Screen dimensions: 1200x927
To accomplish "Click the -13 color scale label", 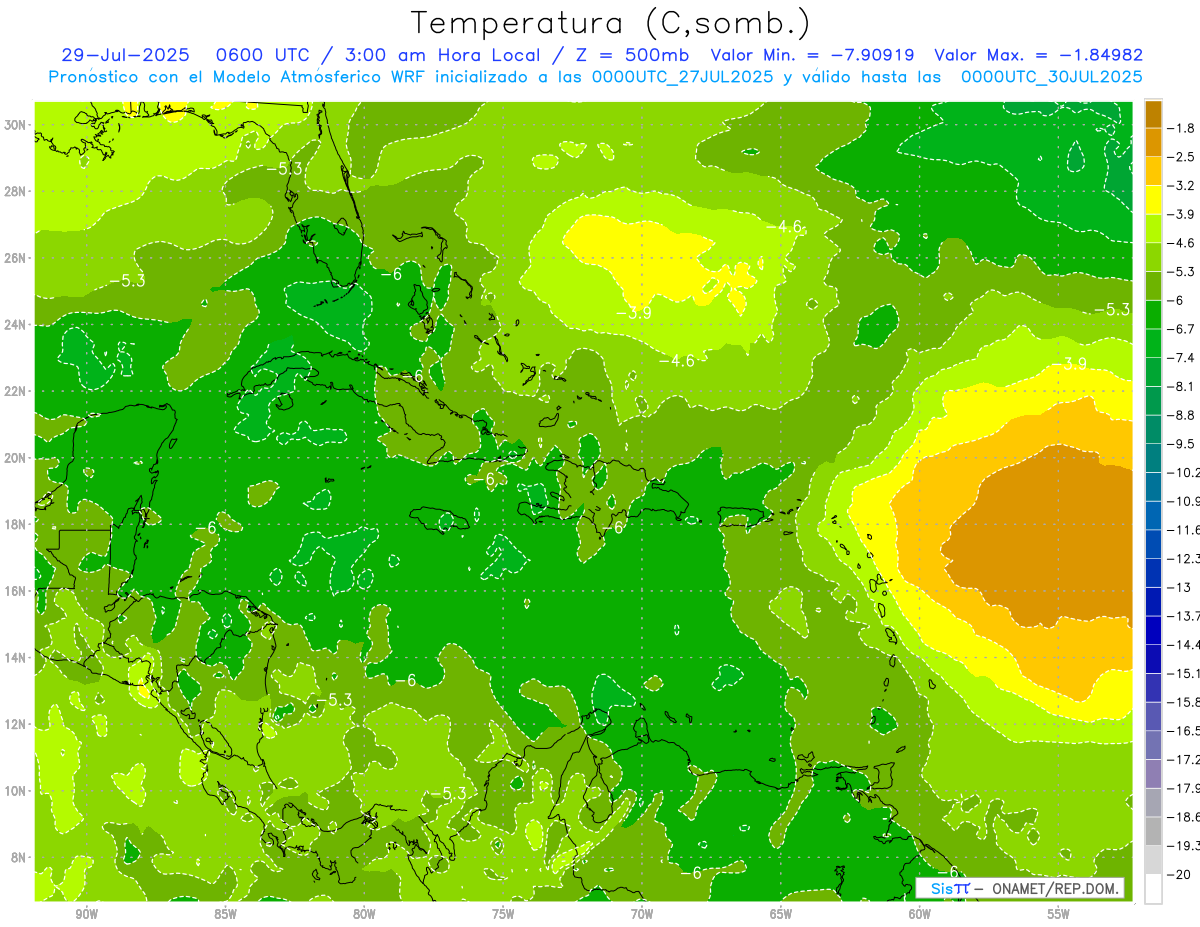I will click(x=1179, y=587).
